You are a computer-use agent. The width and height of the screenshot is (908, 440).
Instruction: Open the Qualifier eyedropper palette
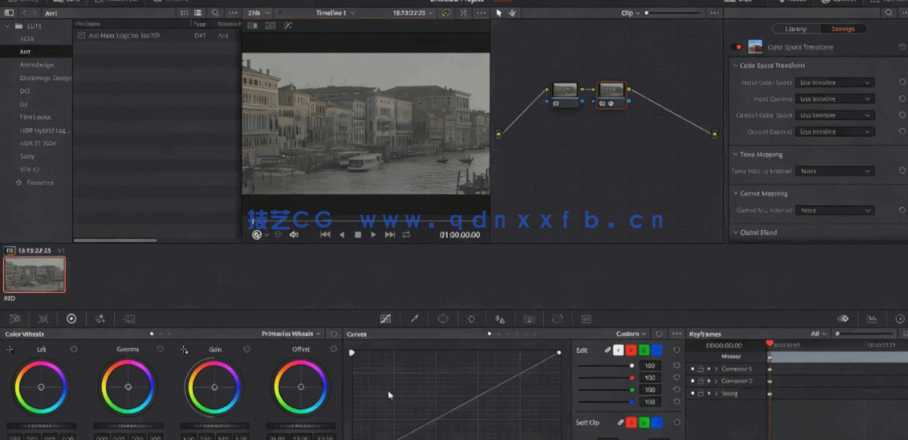click(x=415, y=318)
